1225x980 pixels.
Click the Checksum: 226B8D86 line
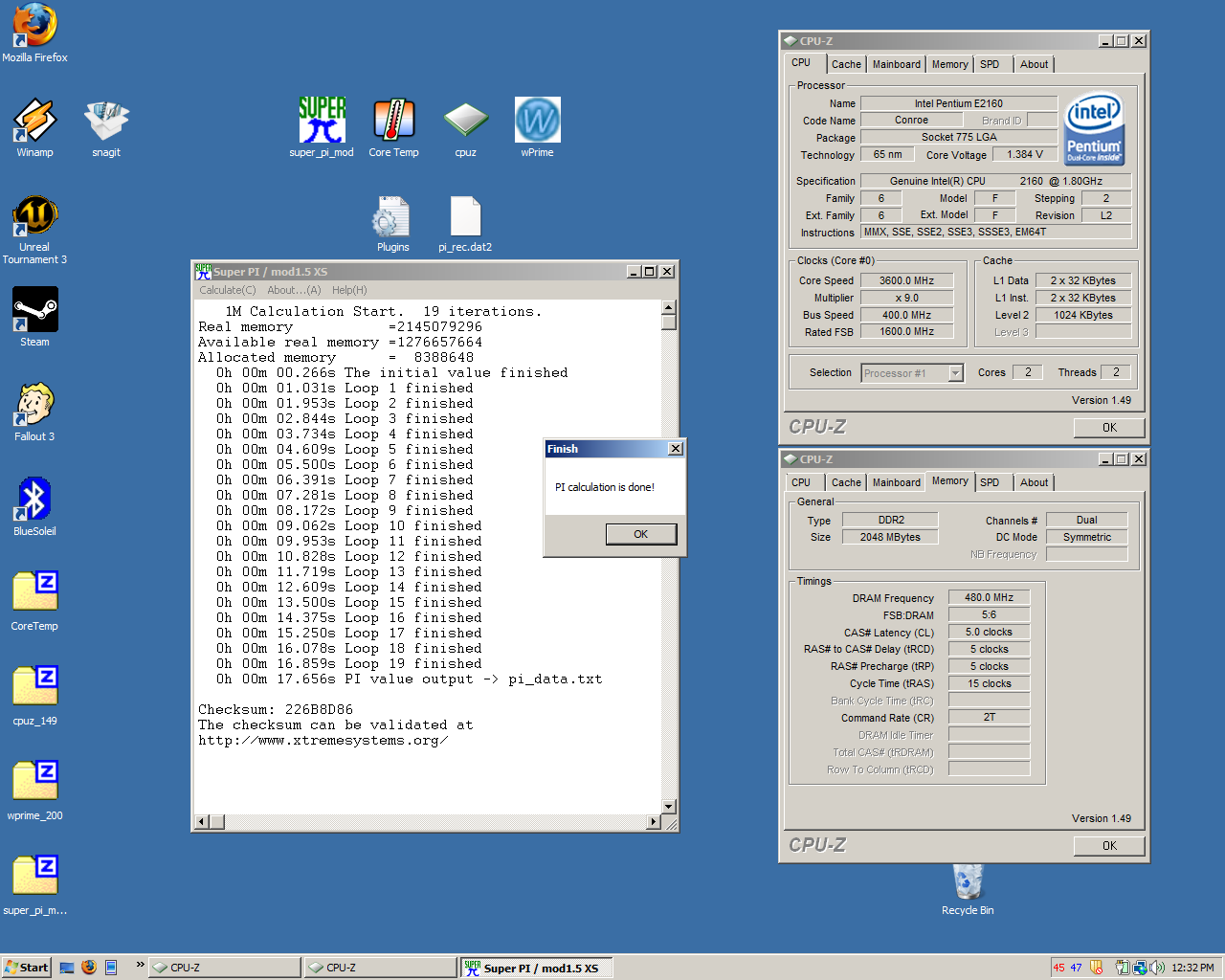click(x=276, y=710)
